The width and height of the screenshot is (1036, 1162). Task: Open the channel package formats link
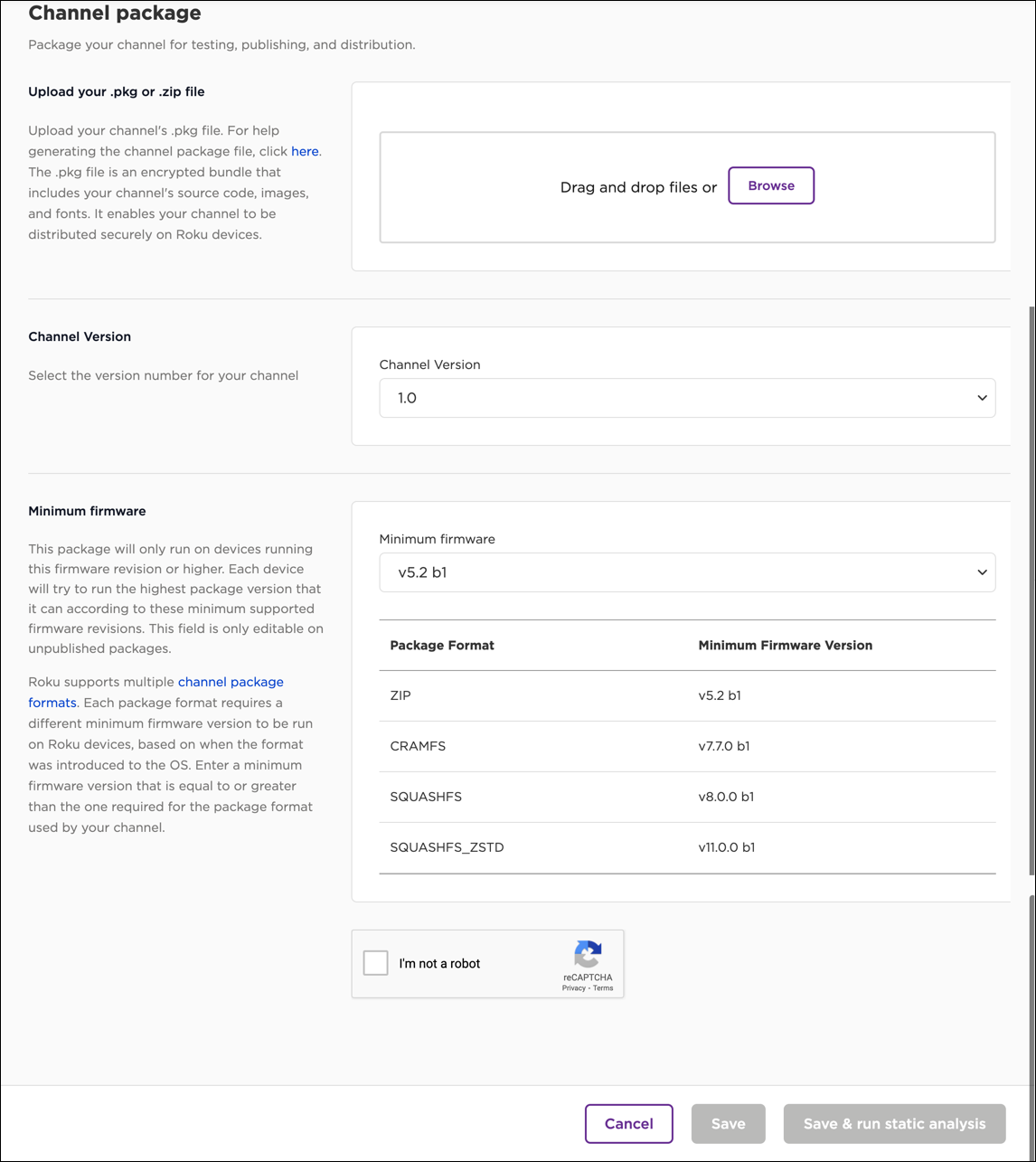pos(231,682)
